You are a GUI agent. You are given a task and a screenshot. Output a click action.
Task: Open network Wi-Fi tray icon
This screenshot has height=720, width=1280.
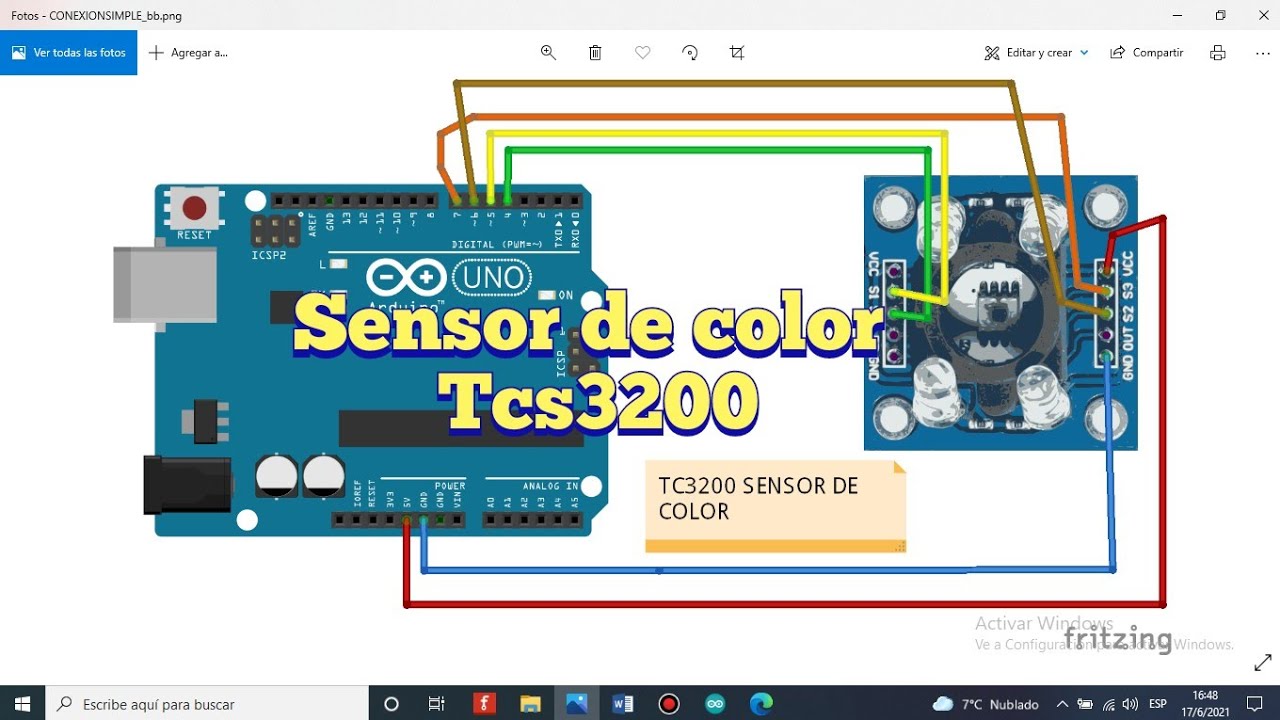(1109, 704)
